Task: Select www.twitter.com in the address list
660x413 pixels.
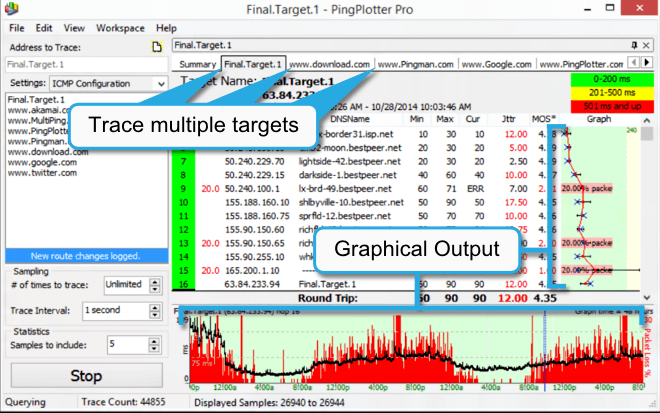Action: click(42, 173)
